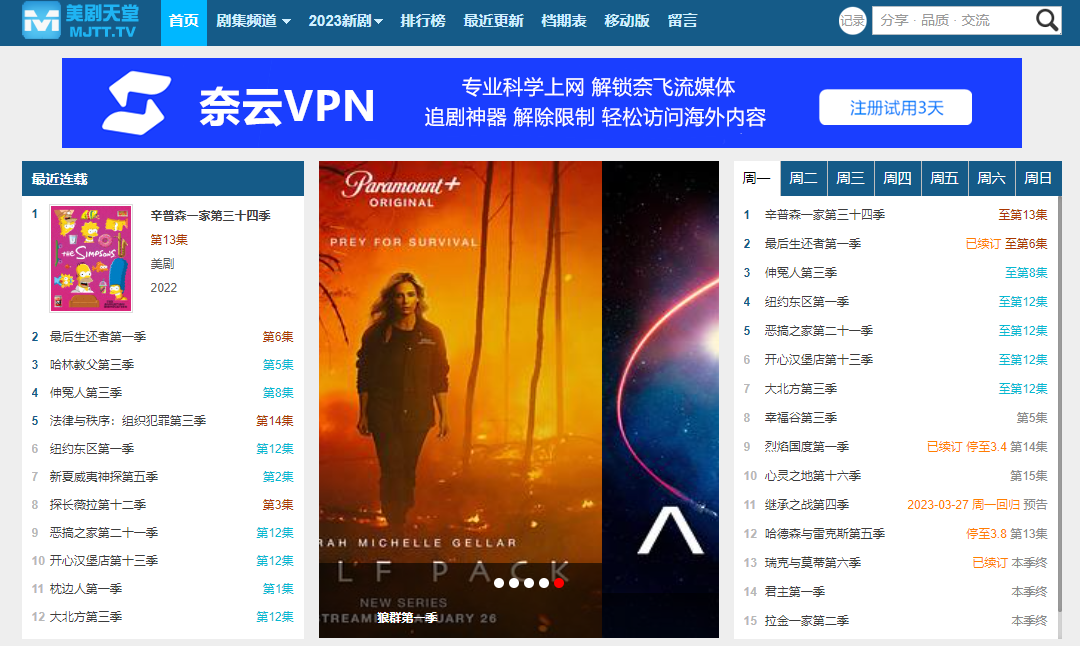Screen dimensions: 1080x646
Task: Click the search magnifier icon
Action: pyautogui.click(x=1046, y=21)
